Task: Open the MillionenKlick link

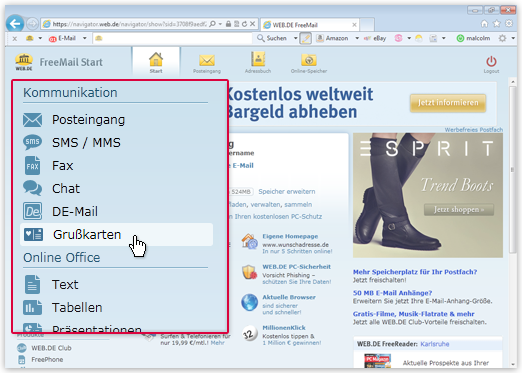Action: [284, 328]
